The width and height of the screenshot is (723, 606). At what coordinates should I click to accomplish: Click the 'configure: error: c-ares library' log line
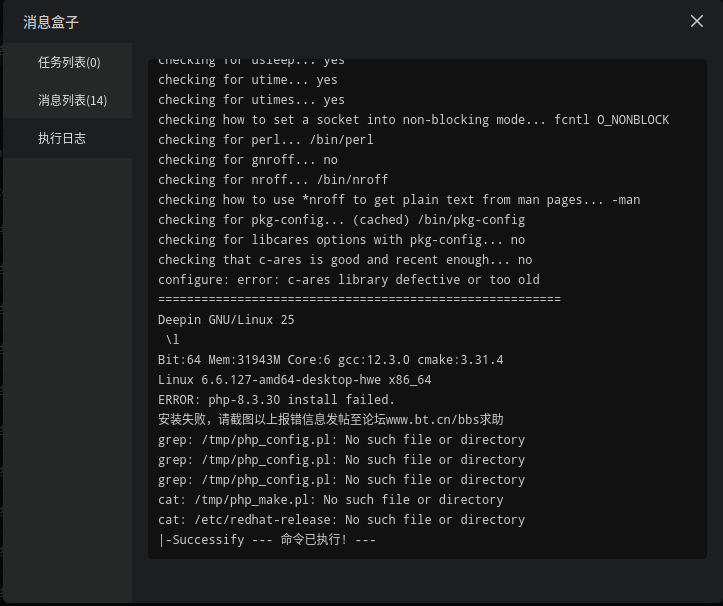point(349,279)
